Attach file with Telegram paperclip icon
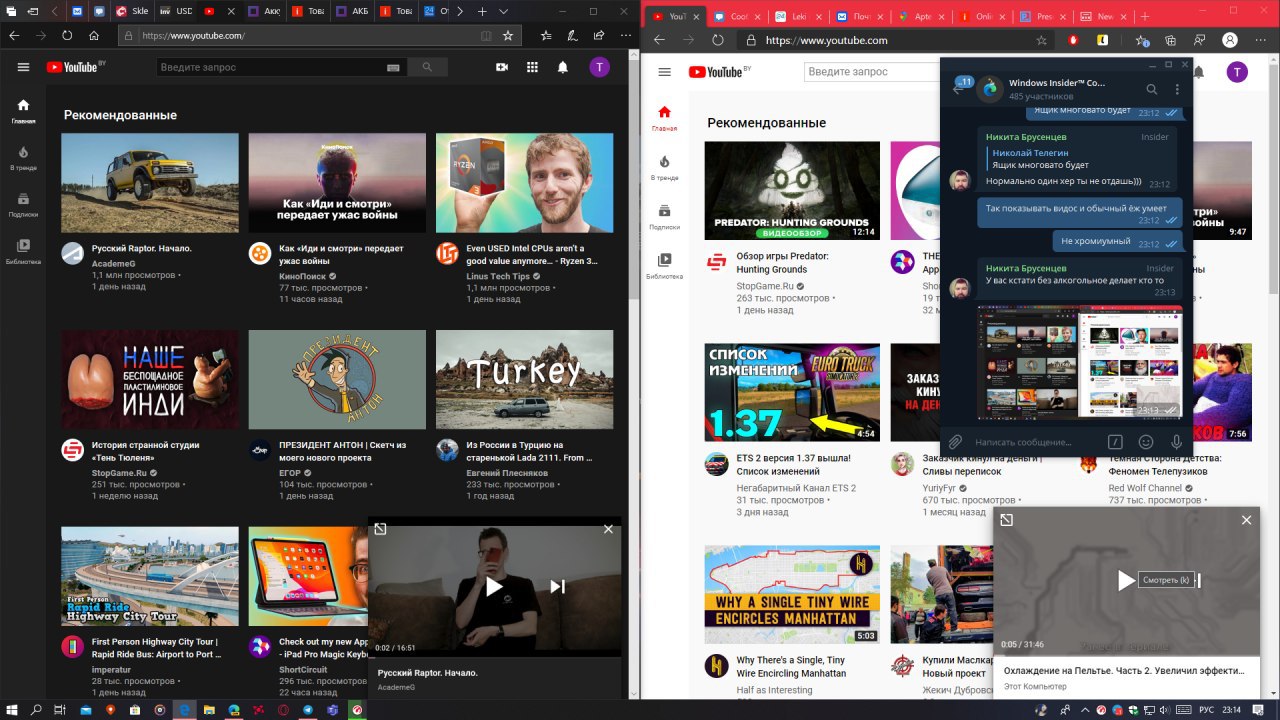The image size is (1280, 720). click(x=955, y=441)
